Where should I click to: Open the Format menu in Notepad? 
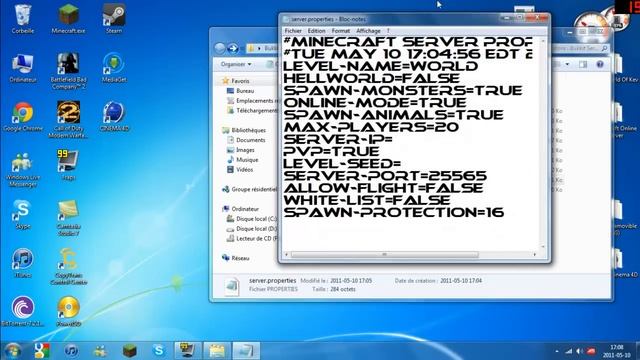click(x=341, y=31)
